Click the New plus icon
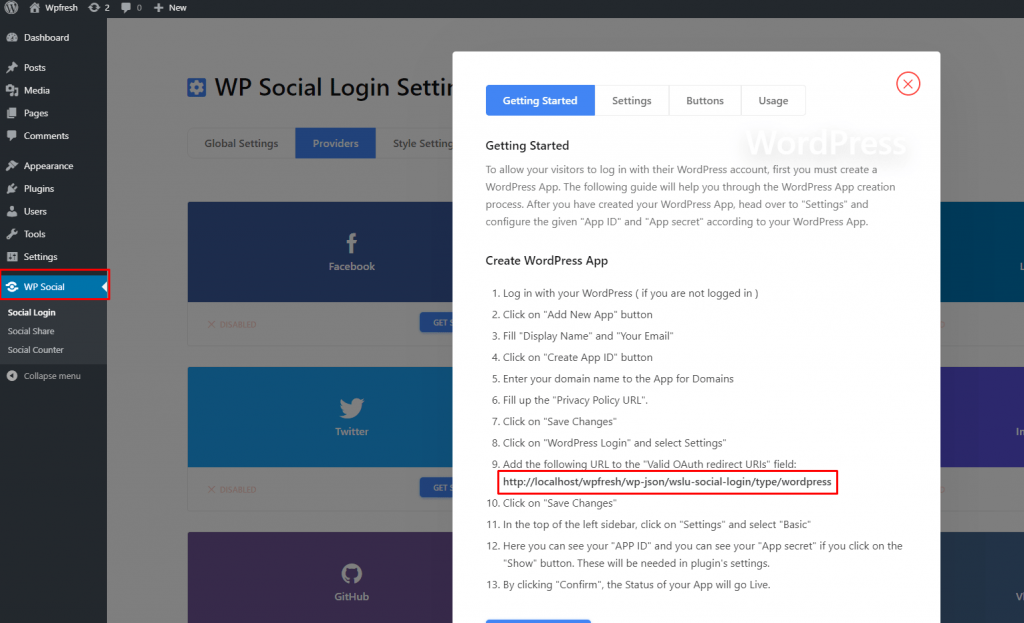Viewport: 1024px width, 623px height. point(158,8)
